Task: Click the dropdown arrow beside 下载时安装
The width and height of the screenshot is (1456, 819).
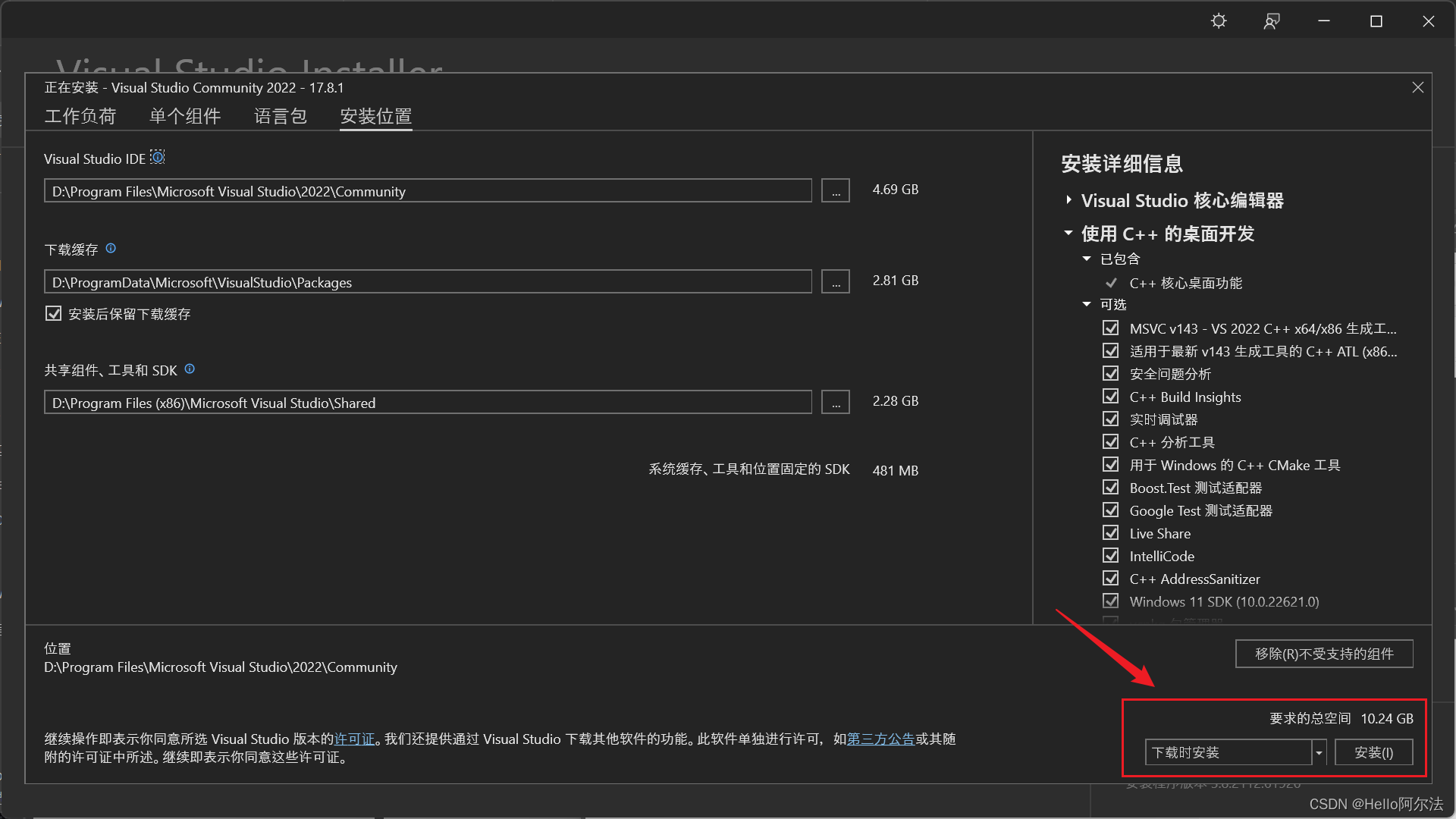Action: pos(1319,752)
